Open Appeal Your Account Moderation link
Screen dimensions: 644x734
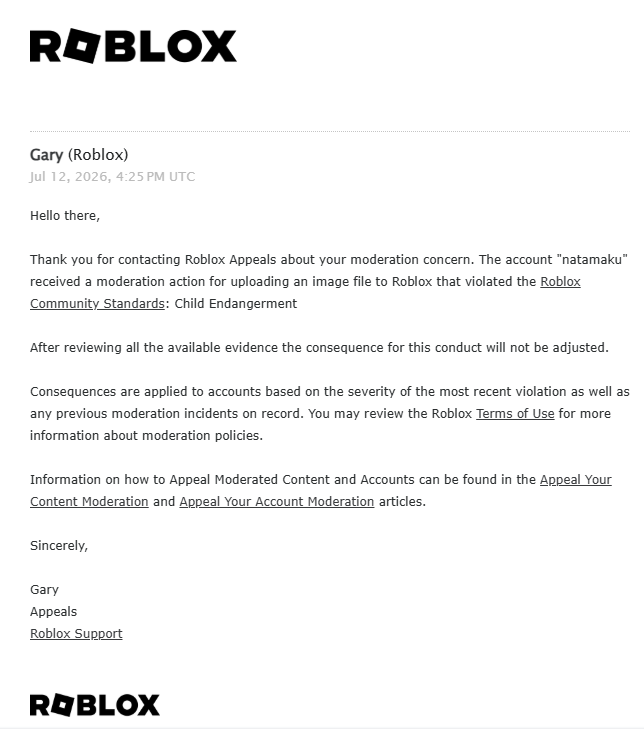pyautogui.click(x=277, y=501)
